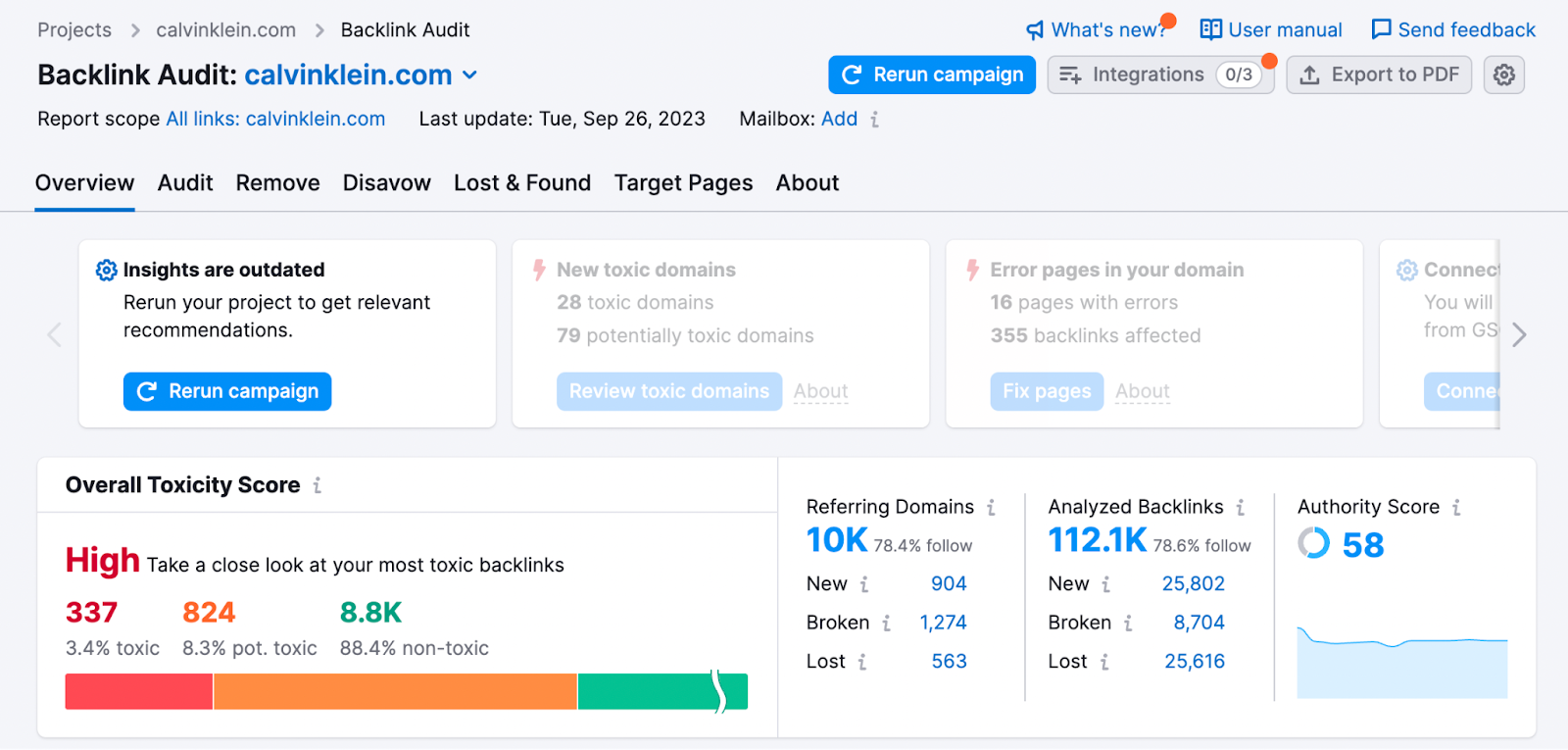Click info icon for Referring Domains Broken

(x=886, y=624)
